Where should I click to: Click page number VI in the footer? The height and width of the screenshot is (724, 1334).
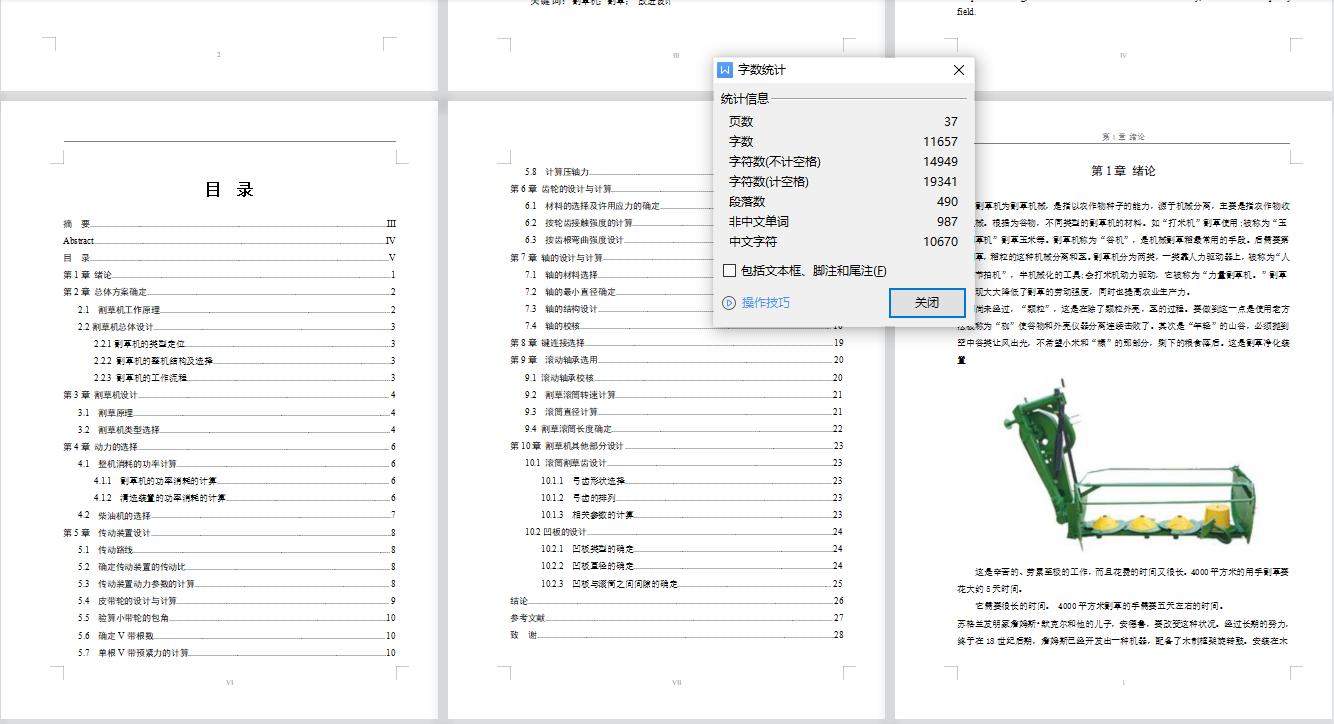click(x=229, y=683)
